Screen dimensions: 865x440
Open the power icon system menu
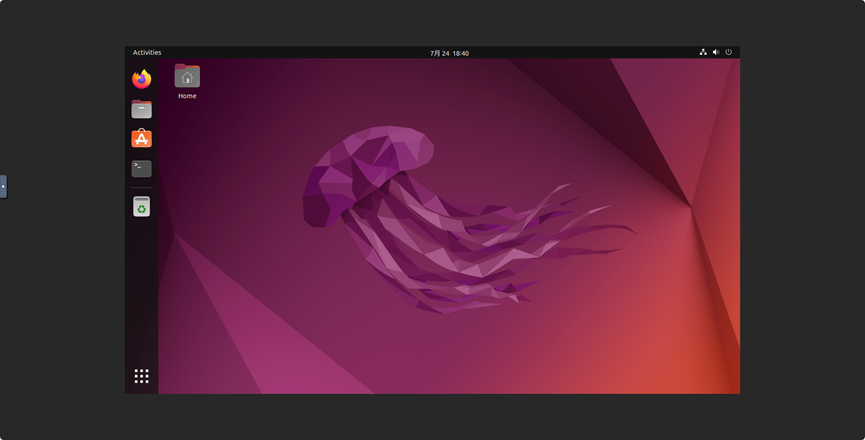[x=729, y=52]
